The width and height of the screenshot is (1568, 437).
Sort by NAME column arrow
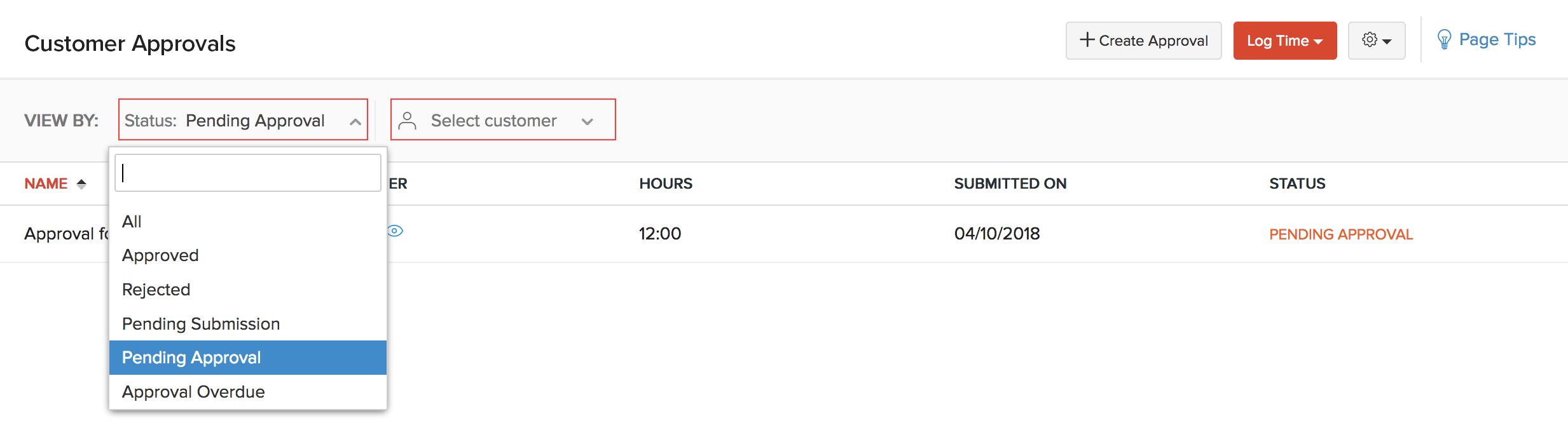click(81, 184)
